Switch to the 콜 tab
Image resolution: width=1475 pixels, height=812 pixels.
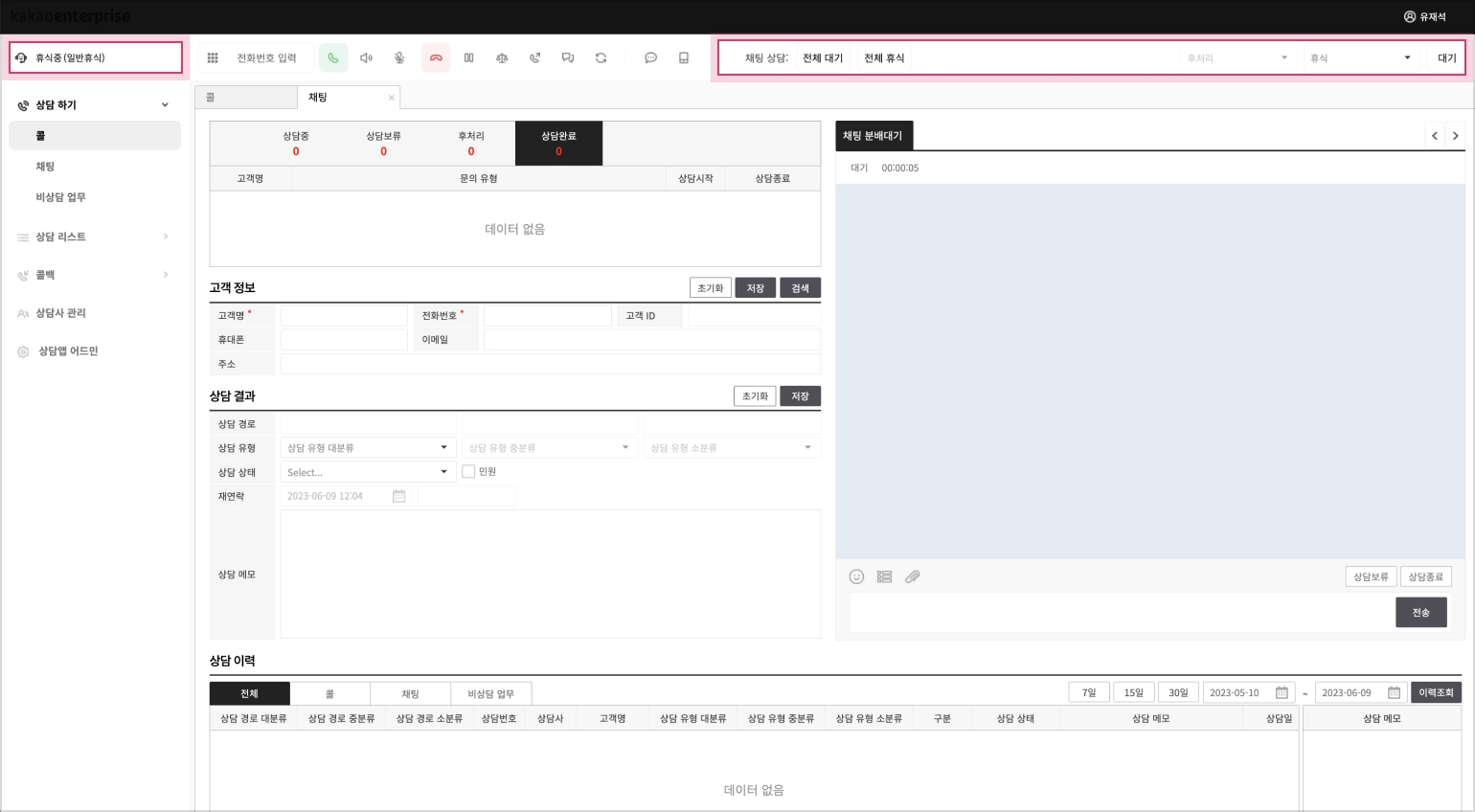246,98
